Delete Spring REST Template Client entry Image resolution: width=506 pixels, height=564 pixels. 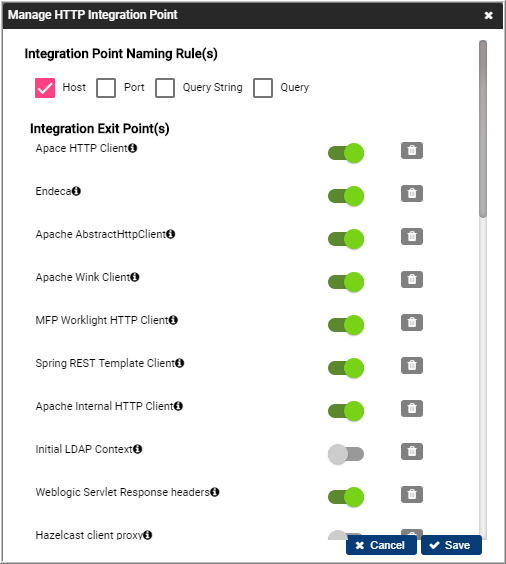[412, 365]
